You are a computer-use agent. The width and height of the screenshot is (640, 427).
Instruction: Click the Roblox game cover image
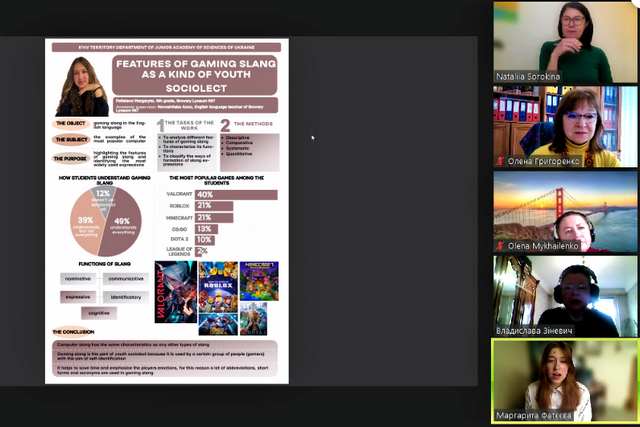[217, 281]
